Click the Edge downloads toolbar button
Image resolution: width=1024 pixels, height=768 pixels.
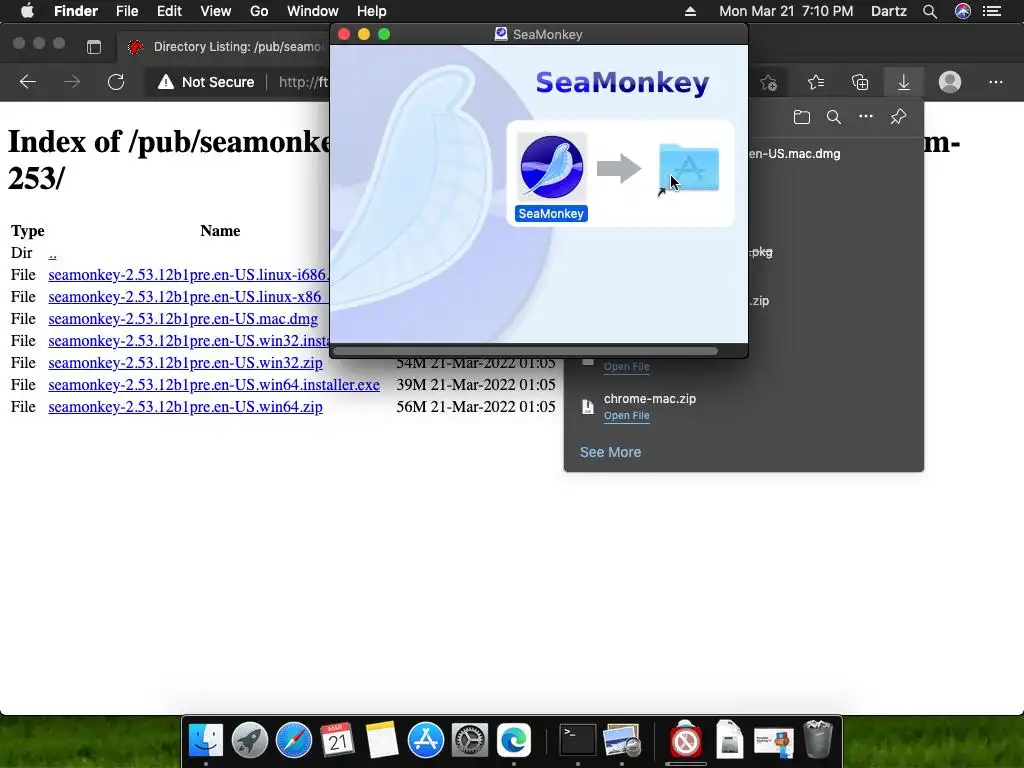904,82
